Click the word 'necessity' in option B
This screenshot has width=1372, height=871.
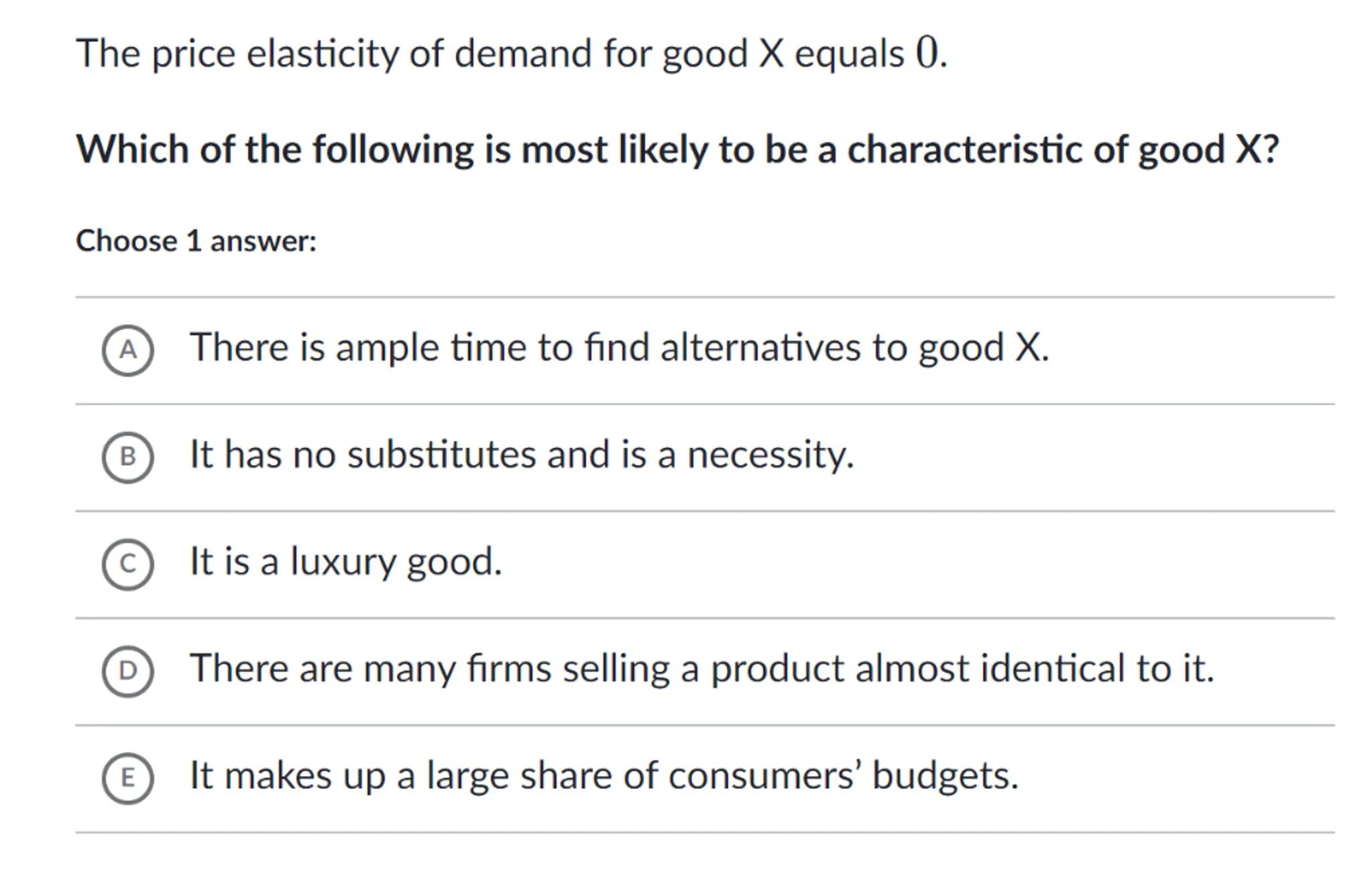click(770, 455)
